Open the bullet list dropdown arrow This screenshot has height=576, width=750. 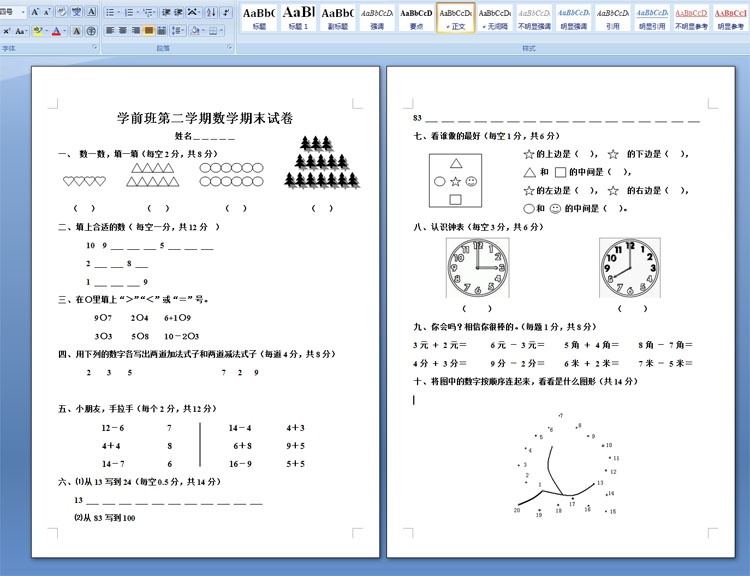[x=119, y=12]
